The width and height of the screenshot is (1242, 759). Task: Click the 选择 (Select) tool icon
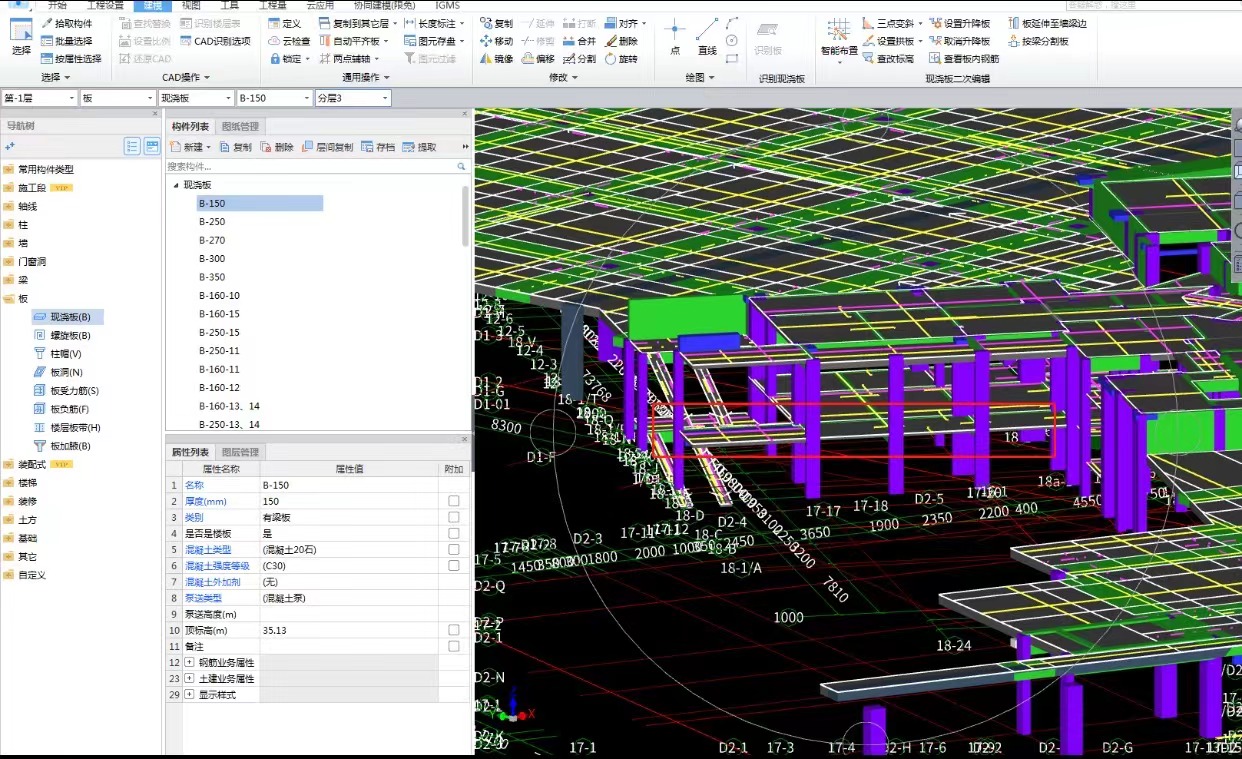click(x=21, y=37)
